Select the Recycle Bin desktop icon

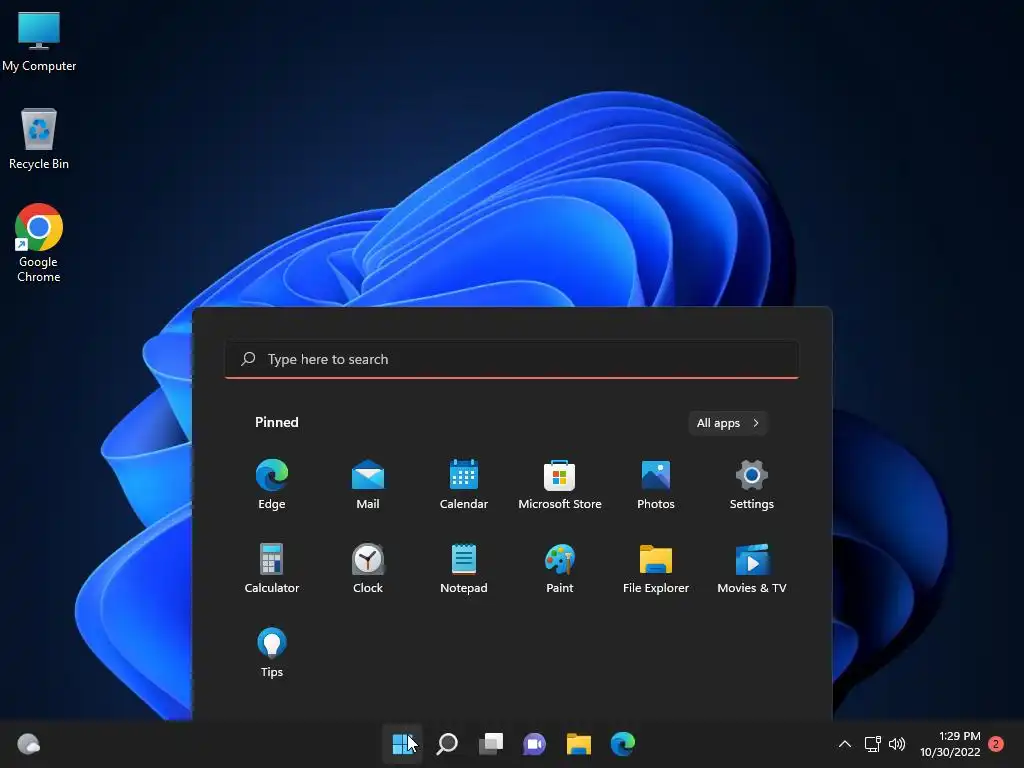(39, 139)
